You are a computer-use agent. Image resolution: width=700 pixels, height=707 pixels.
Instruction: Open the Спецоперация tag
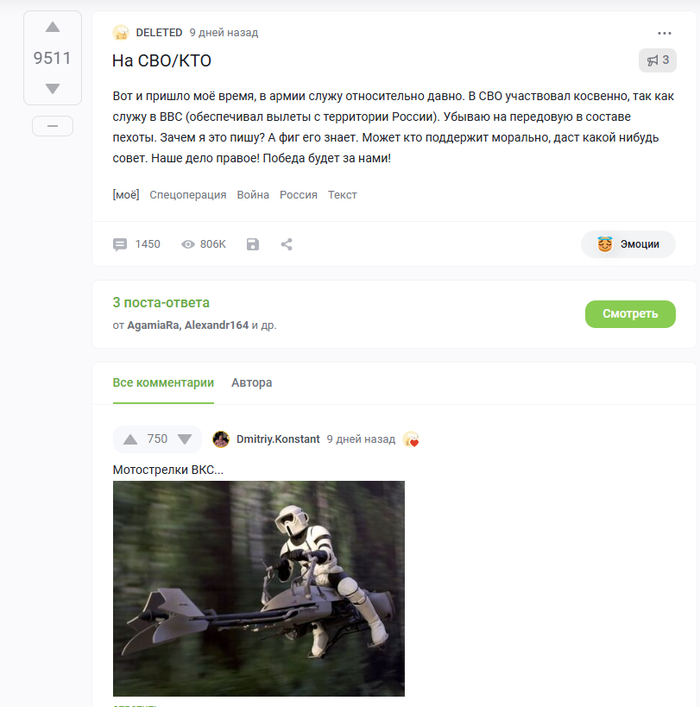(188, 195)
